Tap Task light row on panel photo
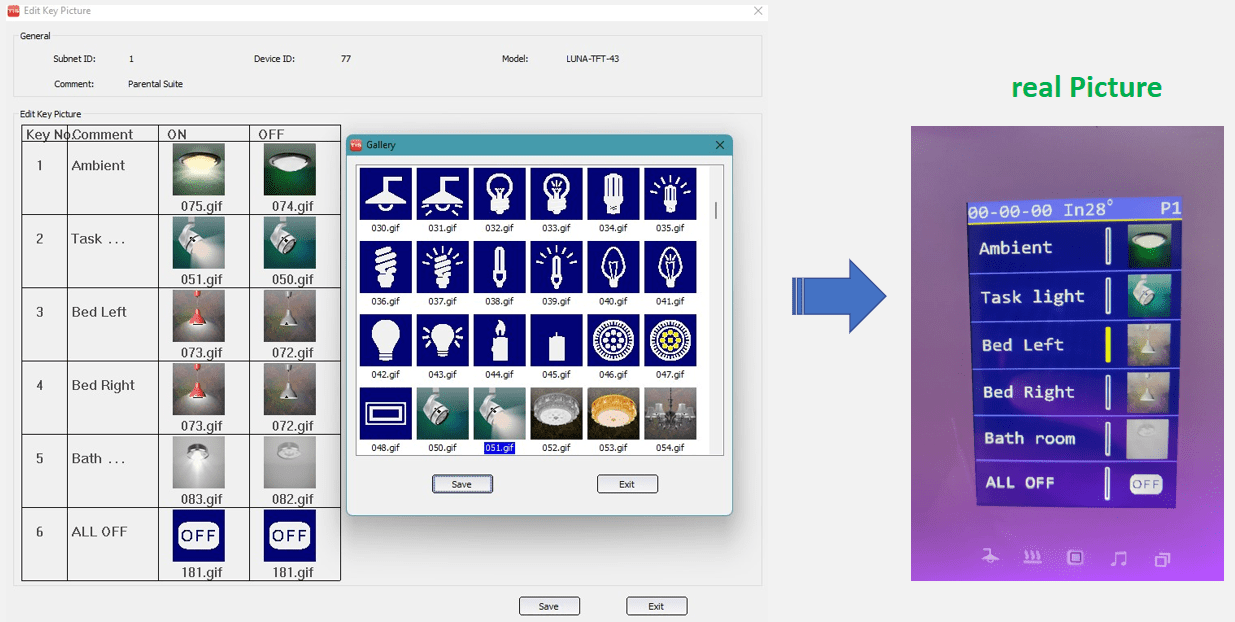Viewport: 1235px width, 622px height. (x=1074, y=296)
